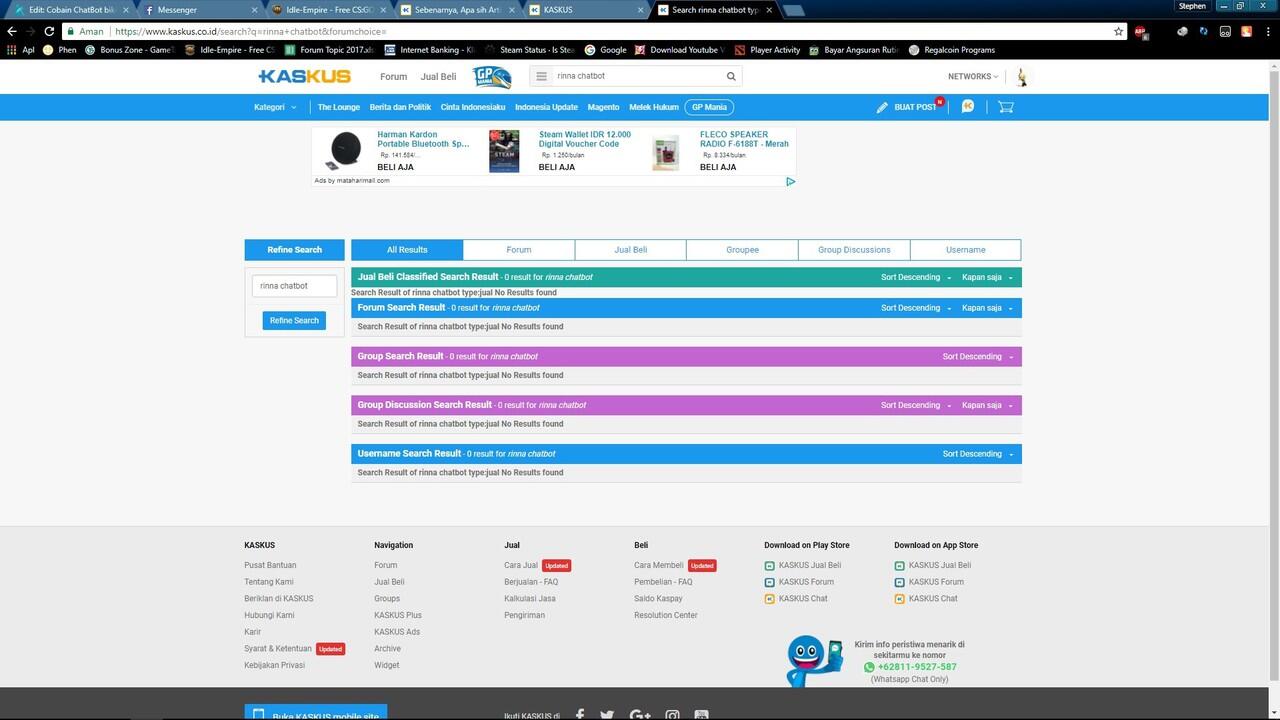Open the GP Mania logo badge beside Jual Beli
Screen dimensions: 1280x720
pyautogui.click(x=492, y=77)
